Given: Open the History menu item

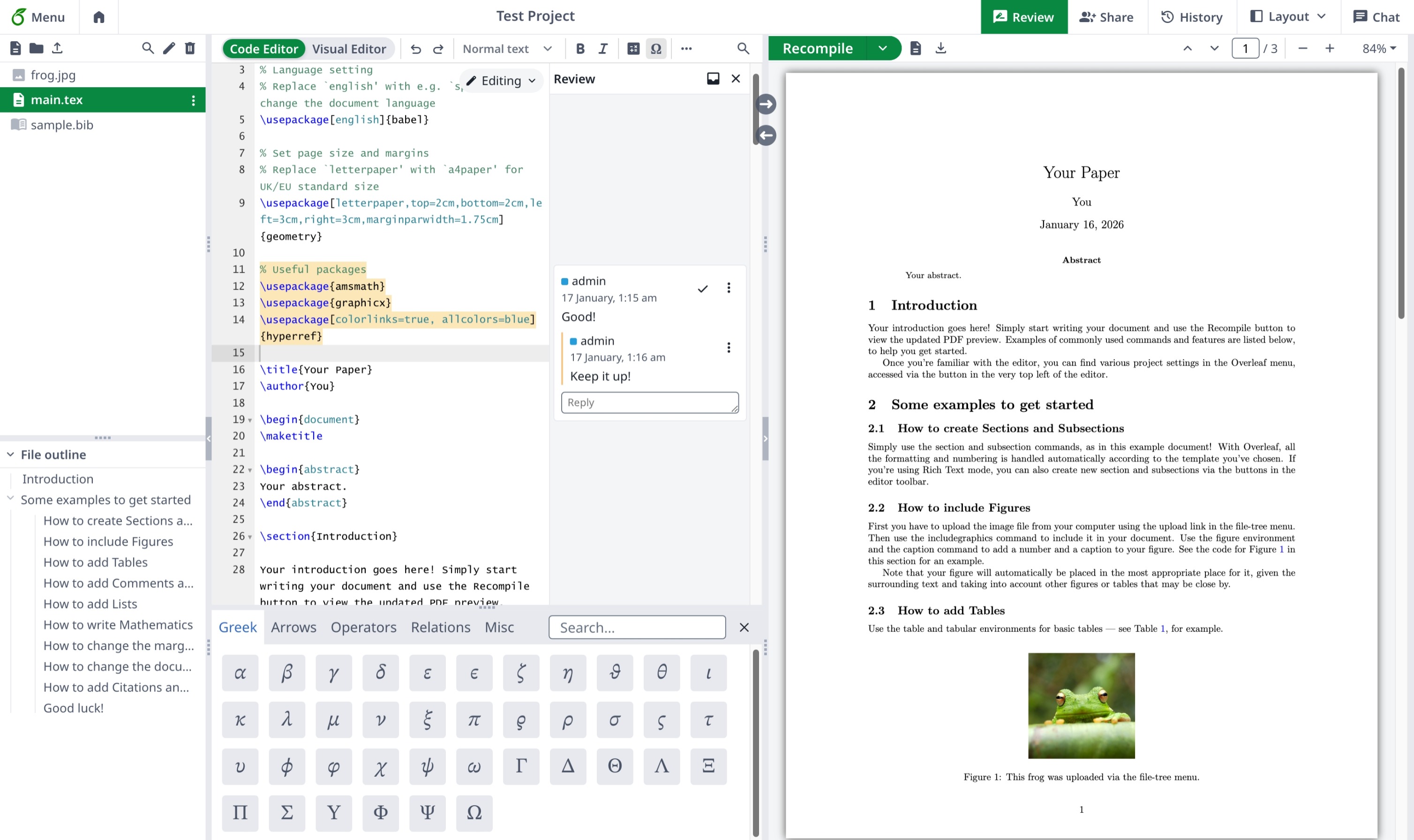Looking at the screenshot, I should (1192, 17).
